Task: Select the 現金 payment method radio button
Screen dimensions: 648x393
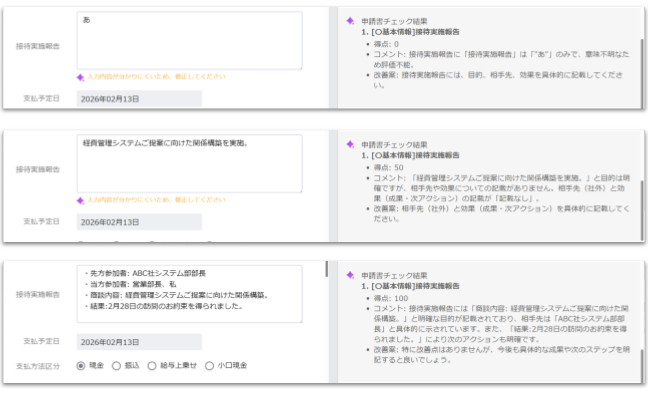Action: (81, 366)
